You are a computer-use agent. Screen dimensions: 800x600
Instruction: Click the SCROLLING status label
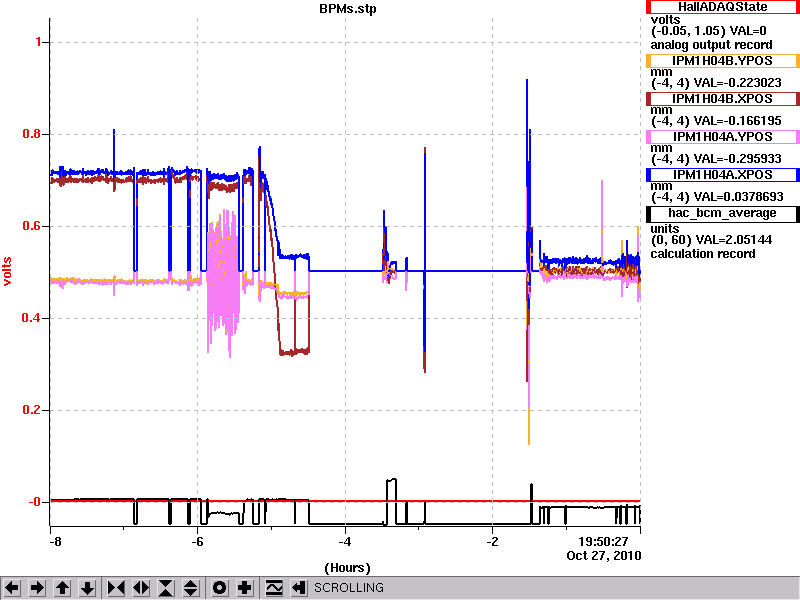tap(349, 588)
